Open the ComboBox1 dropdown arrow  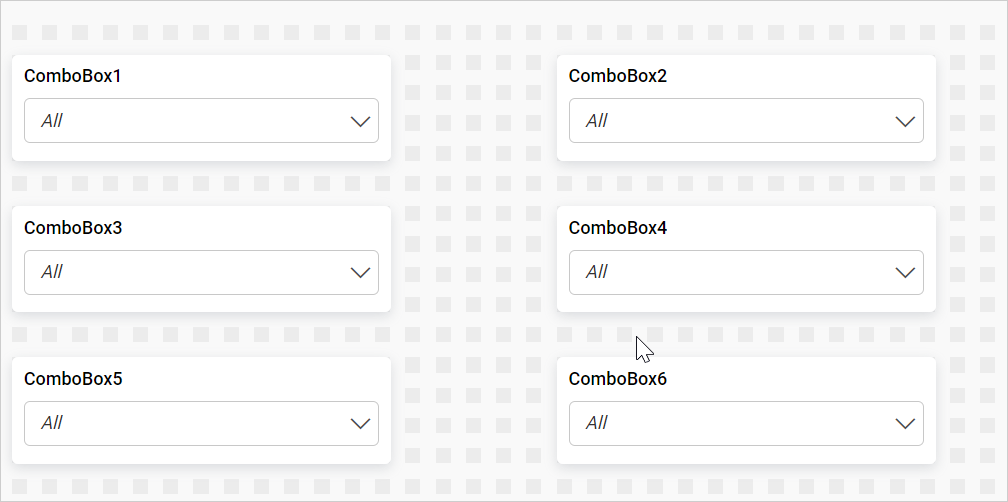click(x=361, y=121)
